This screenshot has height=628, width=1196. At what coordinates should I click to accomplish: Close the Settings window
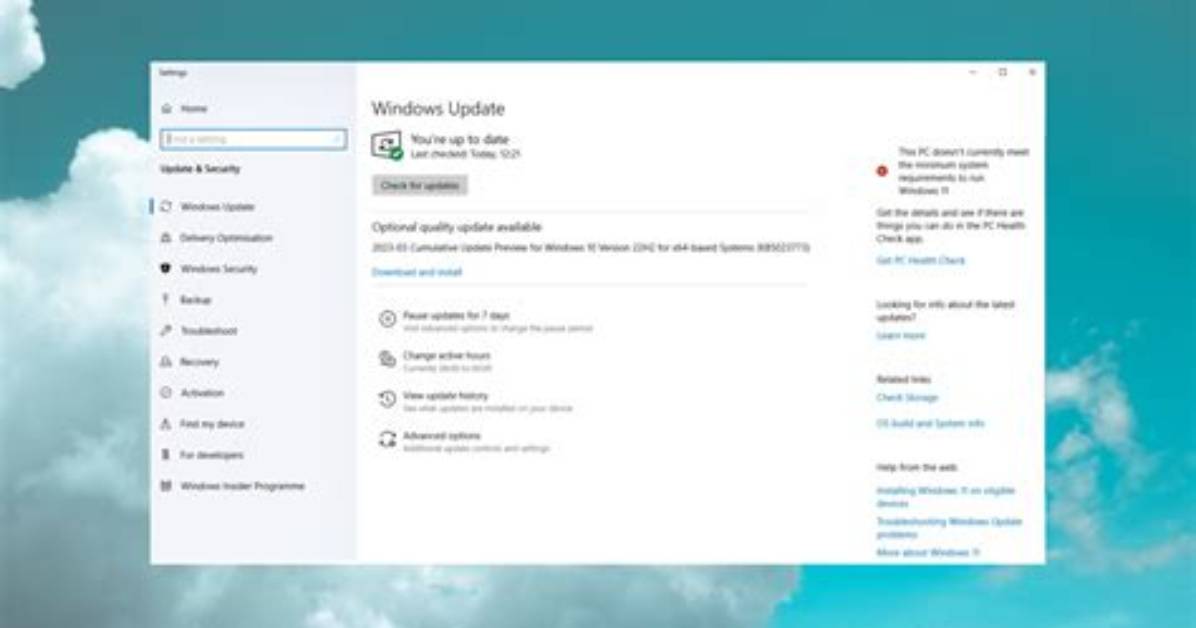(1032, 72)
